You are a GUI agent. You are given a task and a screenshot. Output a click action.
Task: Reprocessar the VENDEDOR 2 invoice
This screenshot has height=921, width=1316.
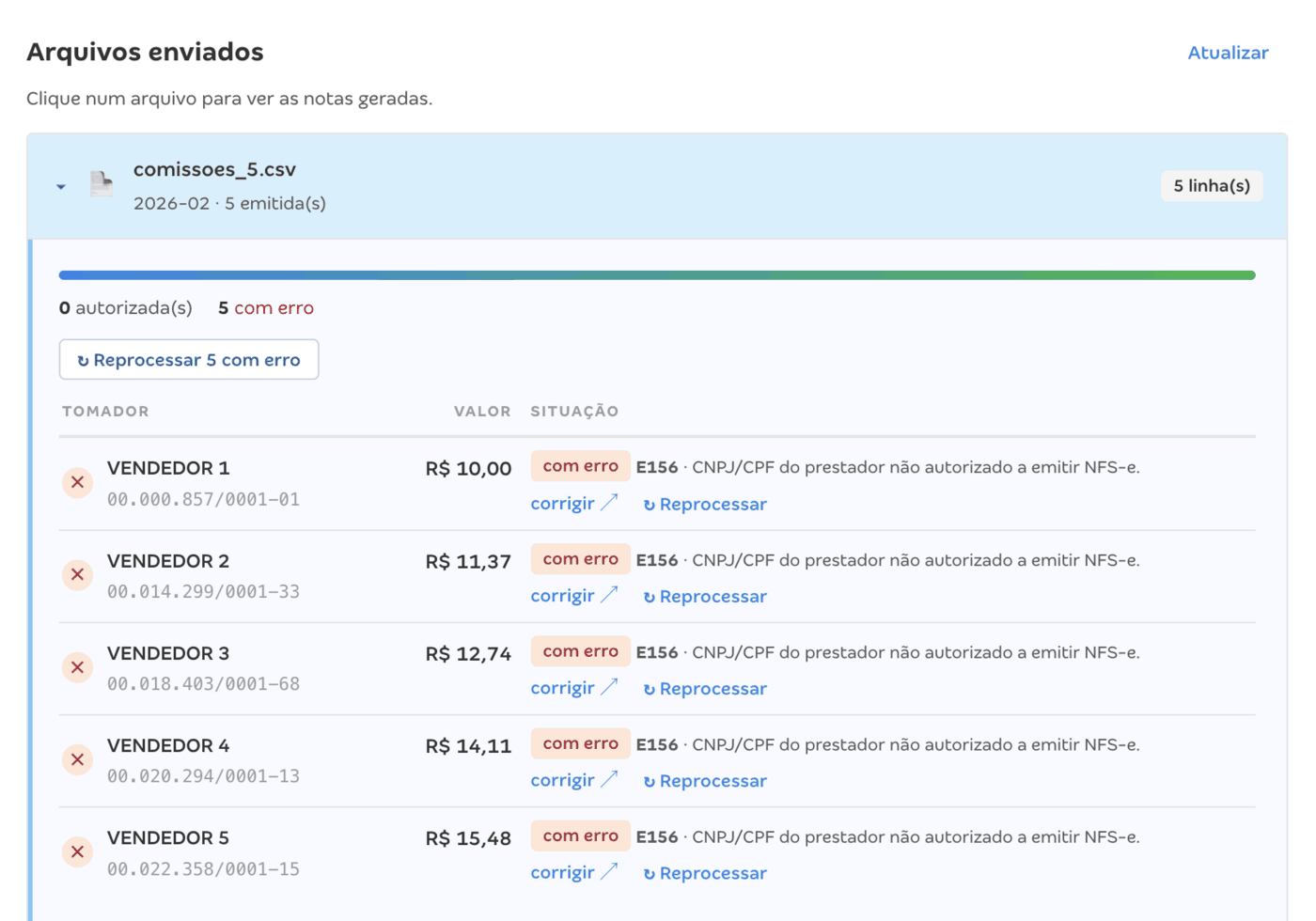point(705,597)
